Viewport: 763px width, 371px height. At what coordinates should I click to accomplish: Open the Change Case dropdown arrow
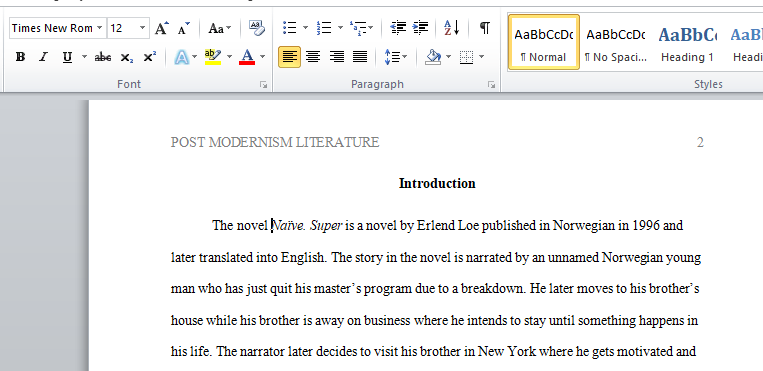[229, 28]
